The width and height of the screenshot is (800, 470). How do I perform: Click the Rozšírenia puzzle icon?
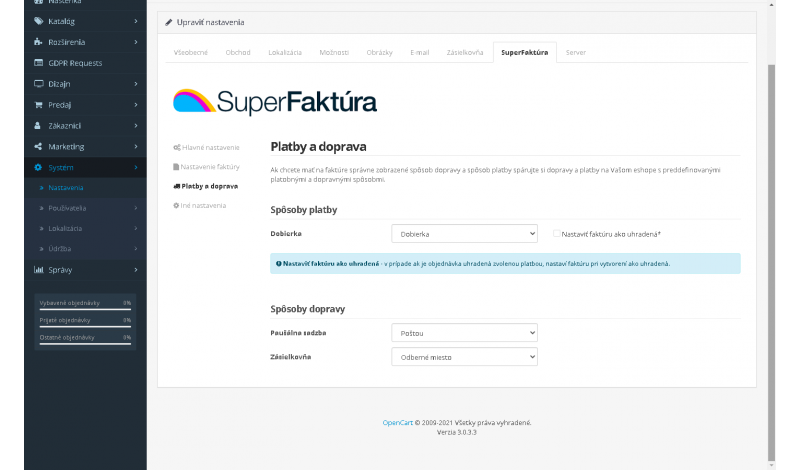tap(38, 42)
